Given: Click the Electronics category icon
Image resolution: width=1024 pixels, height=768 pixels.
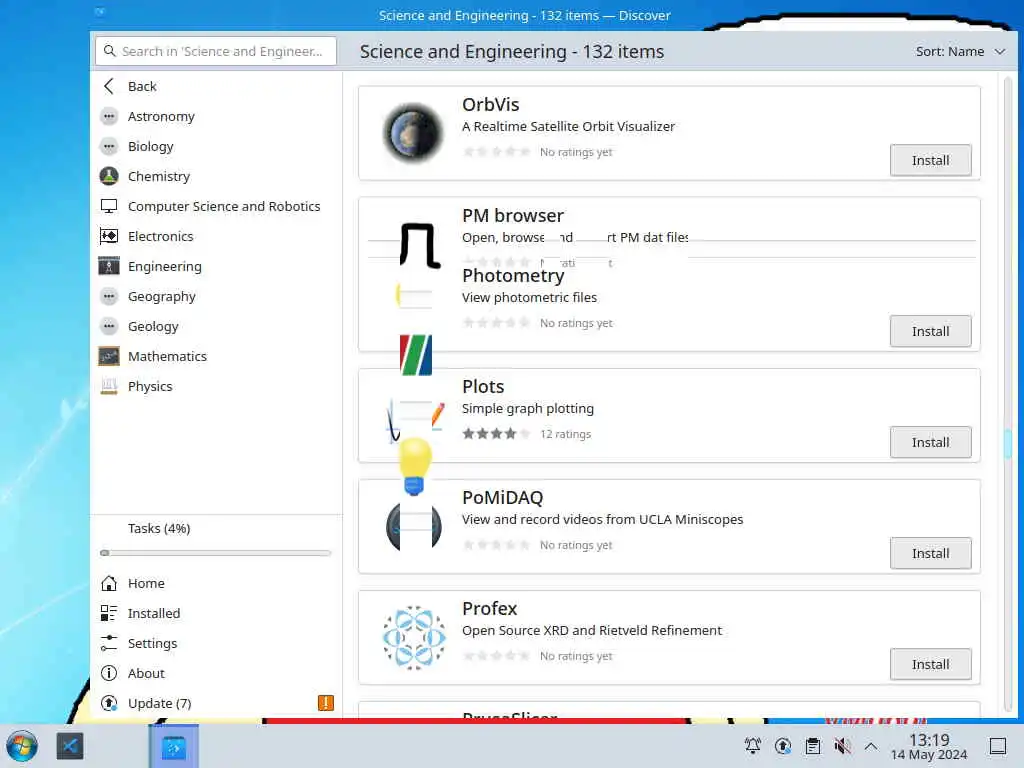Looking at the screenshot, I should coord(109,236).
